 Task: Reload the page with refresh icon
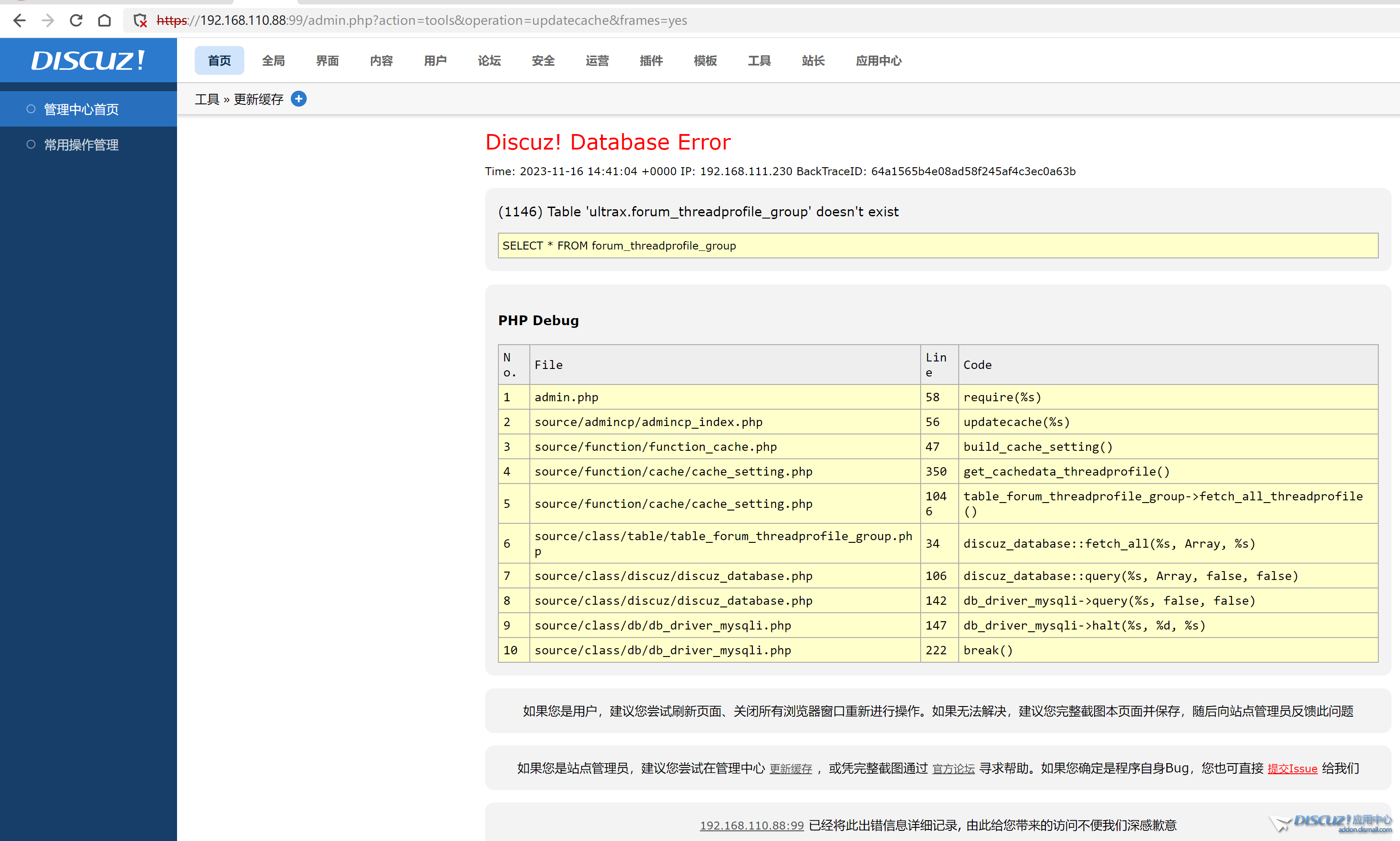click(x=76, y=20)
